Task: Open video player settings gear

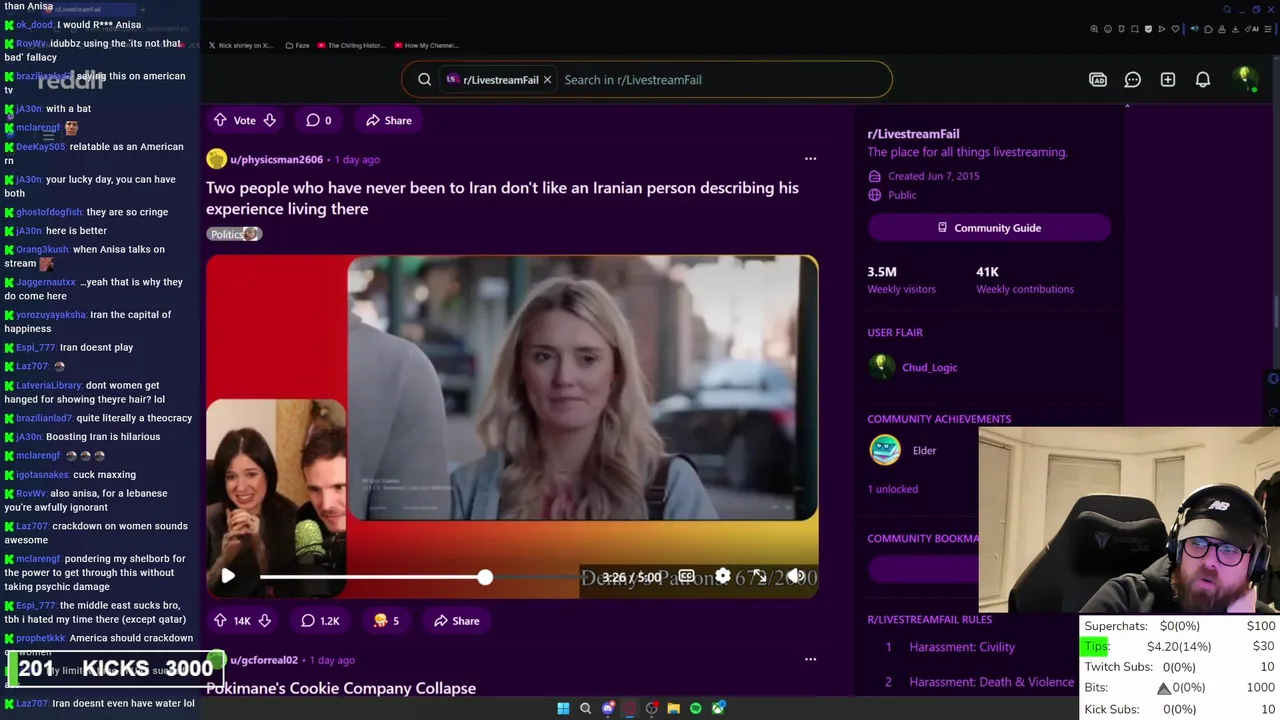Action: [x=723, y=576]
